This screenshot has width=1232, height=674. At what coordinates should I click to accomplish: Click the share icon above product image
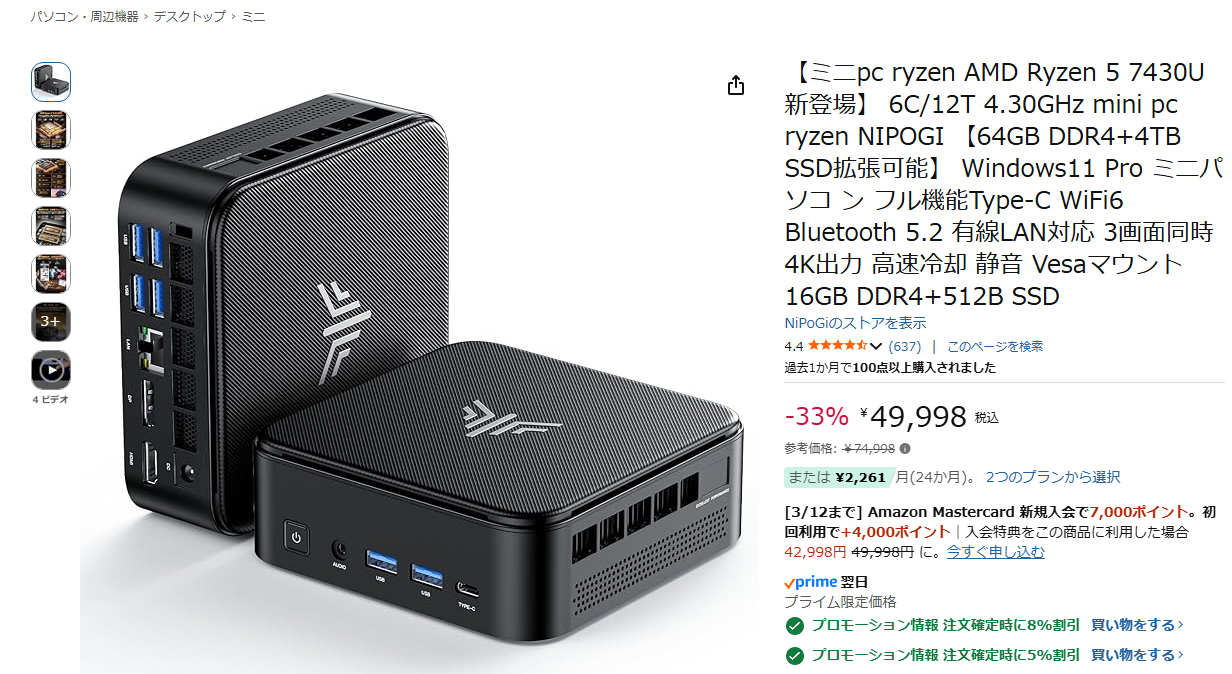[x=736, y=85]
